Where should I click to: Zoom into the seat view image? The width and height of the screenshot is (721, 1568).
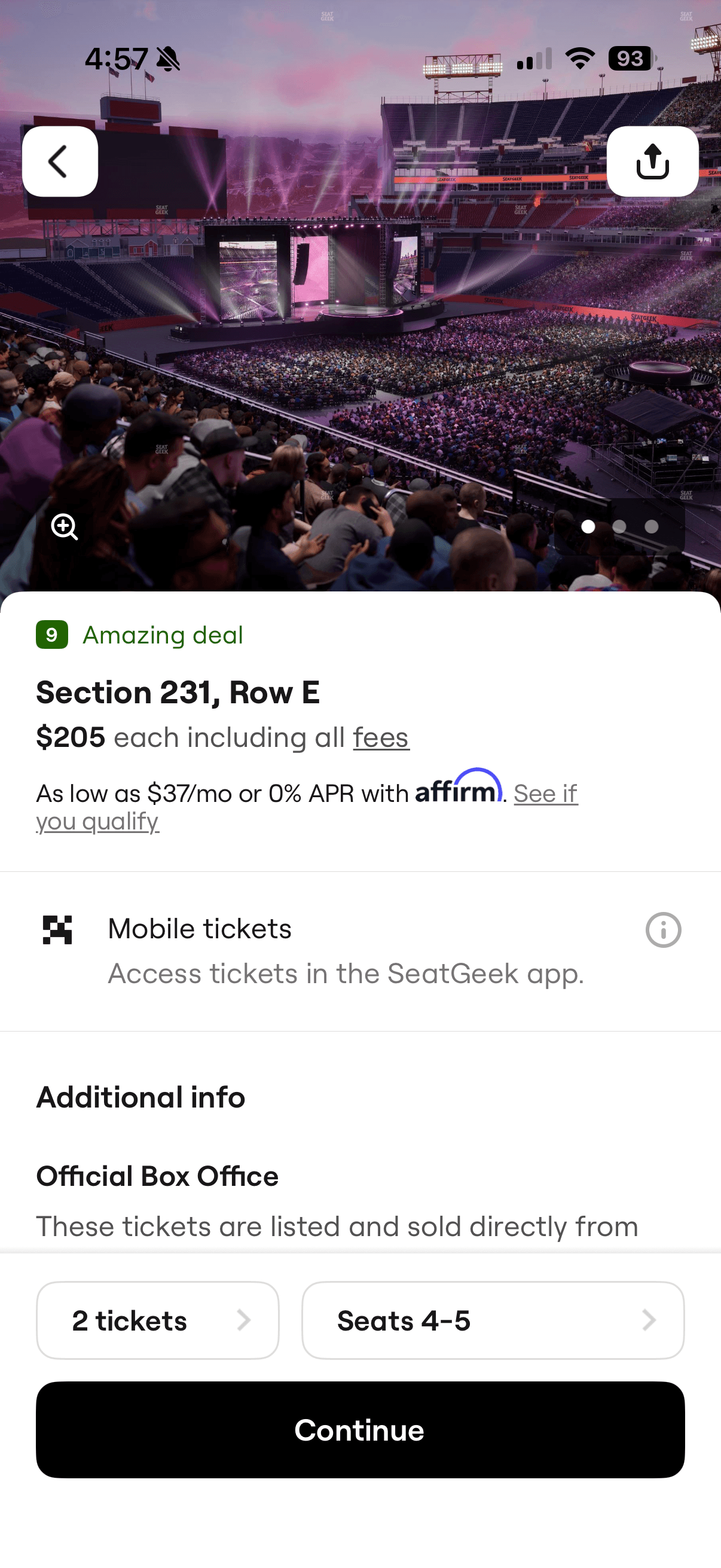point(65,526)
